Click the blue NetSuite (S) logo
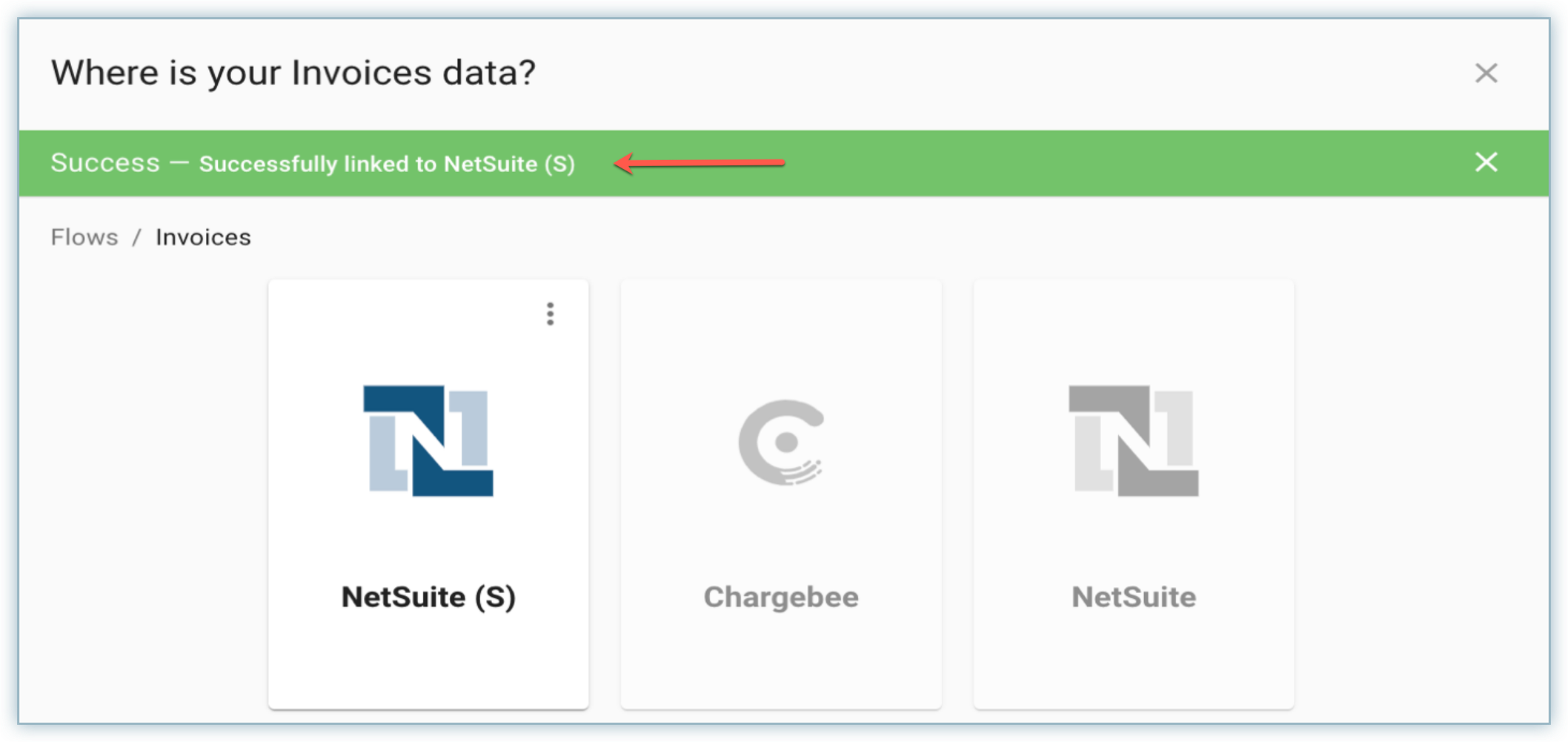The width and height of the screenshot is (1568, 742). (428, 440)
